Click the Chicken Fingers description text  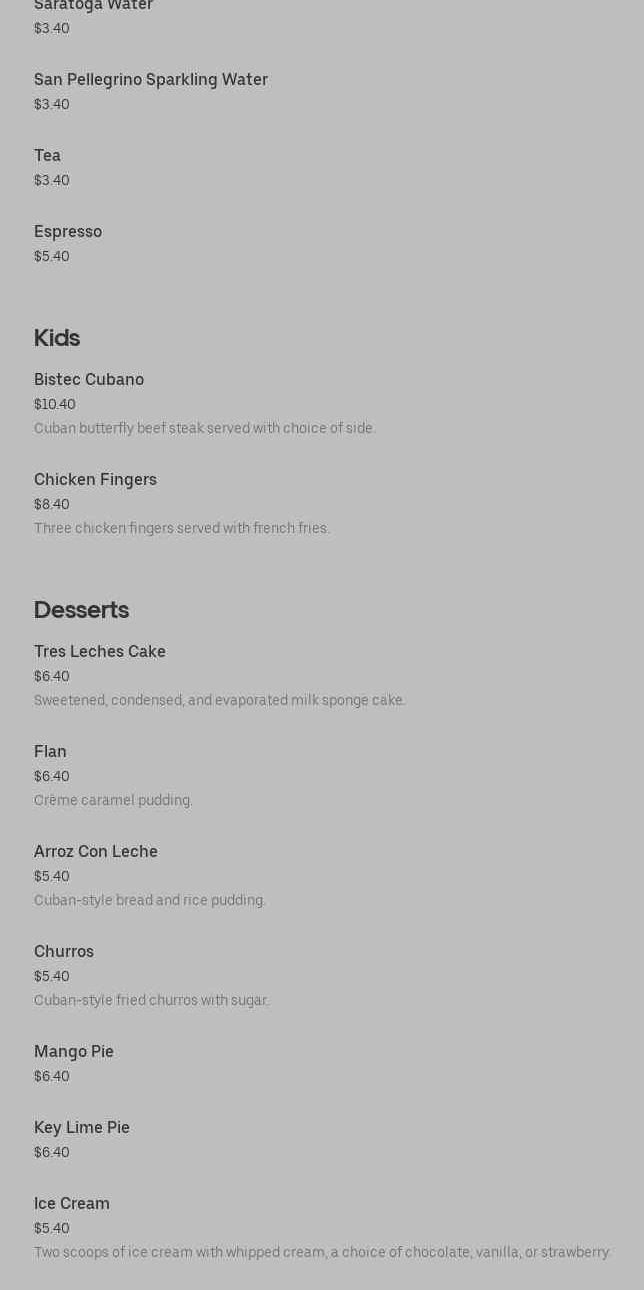pos(182,528)
